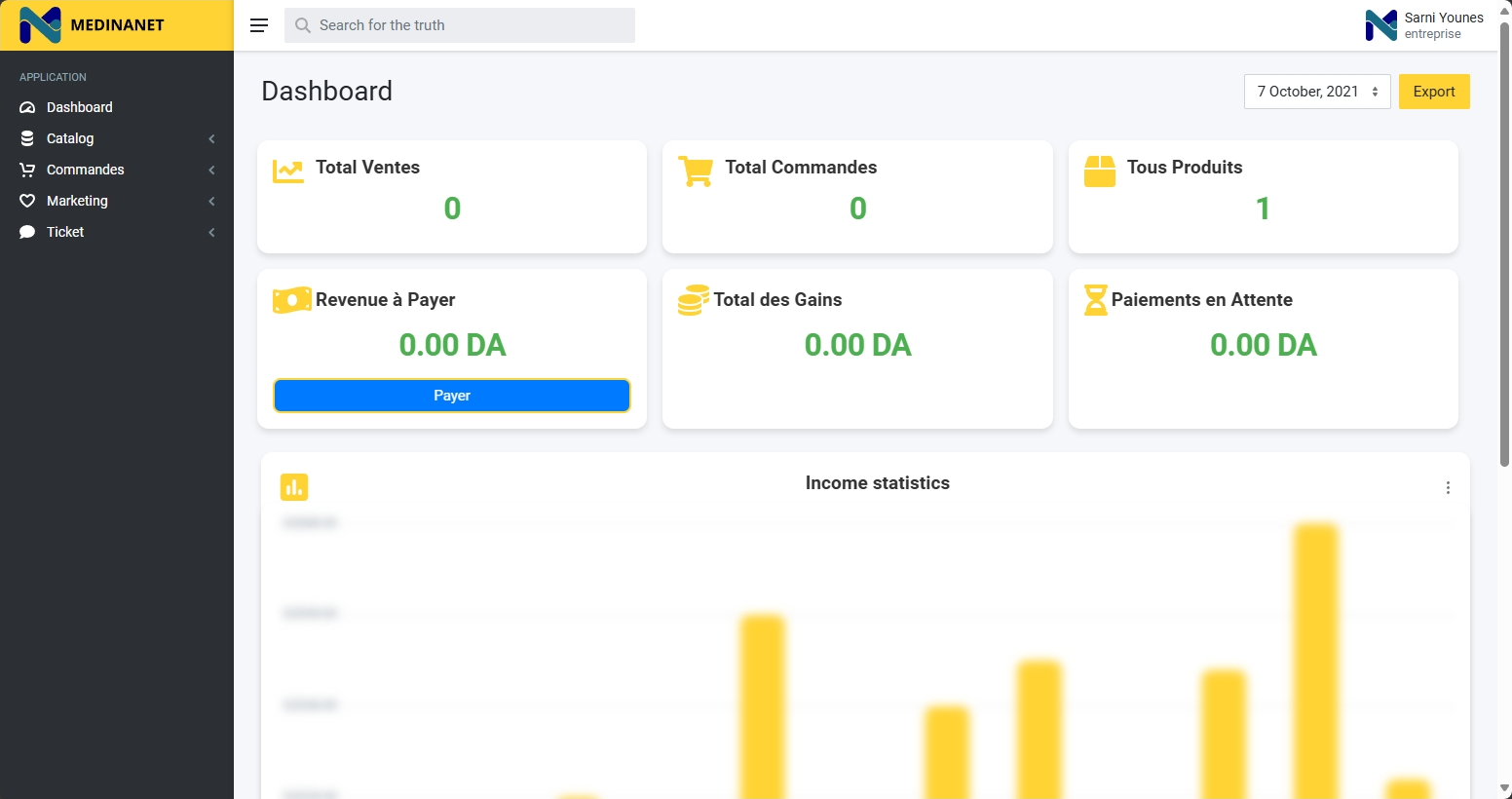Select Dashboard in the sidebar
Viewport: 1512px width, 799px height.
click(x=79, y=107)
